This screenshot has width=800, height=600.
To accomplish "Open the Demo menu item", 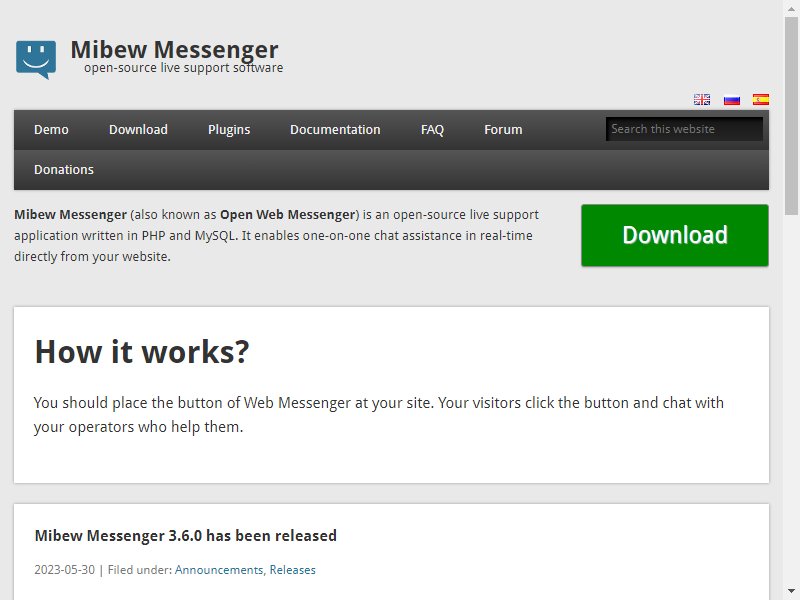I will [x=51, y=130].
